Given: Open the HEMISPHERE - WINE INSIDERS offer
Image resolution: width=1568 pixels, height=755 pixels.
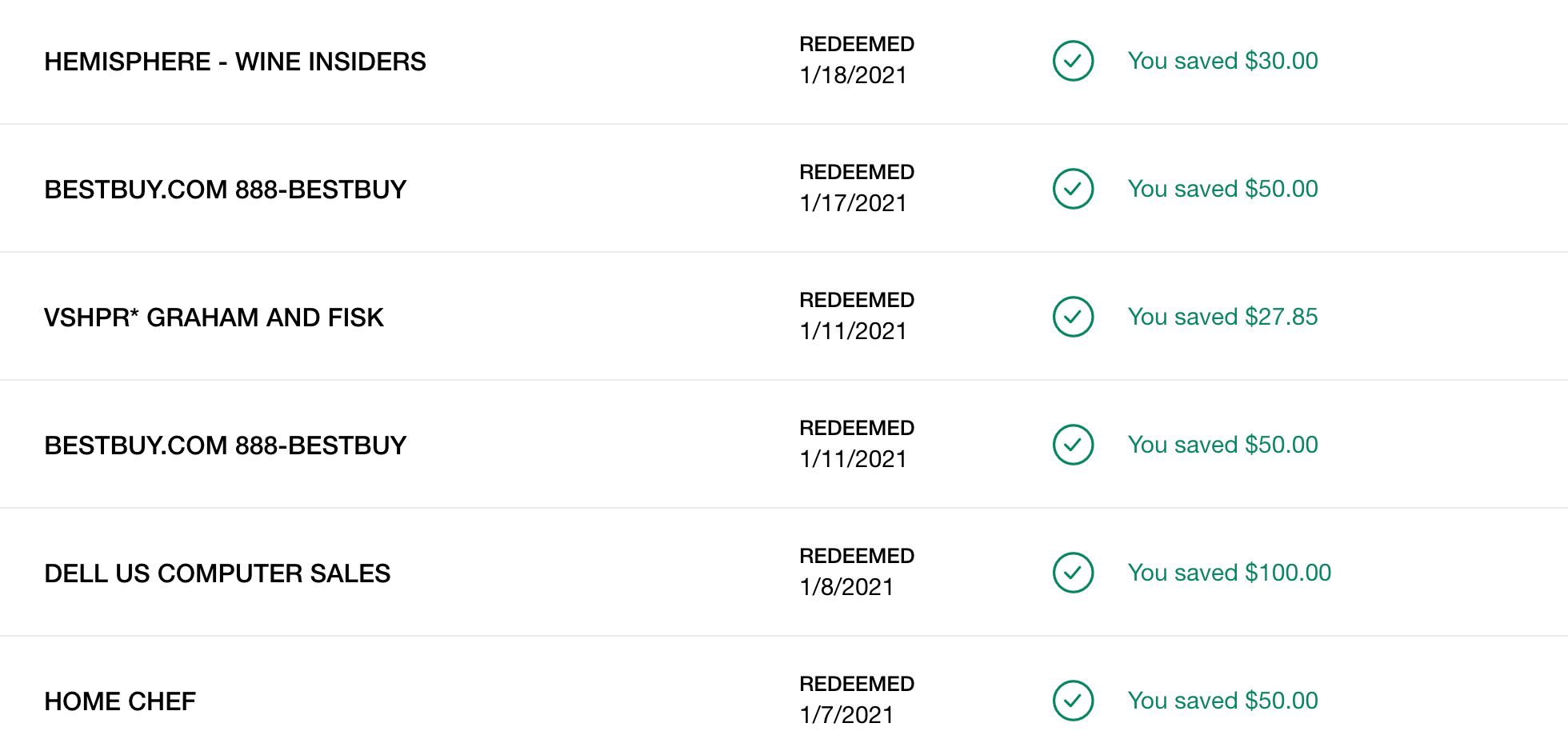Looking at the screenshot, I should (x=235, y=62).
